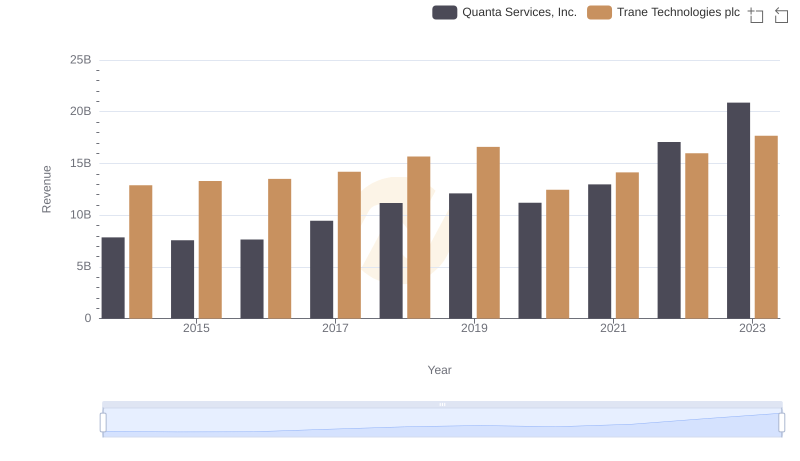Click the 2017 Trane Technologies bar
Viewport: 800px width, 461px height.
click(x=349, y=245)
